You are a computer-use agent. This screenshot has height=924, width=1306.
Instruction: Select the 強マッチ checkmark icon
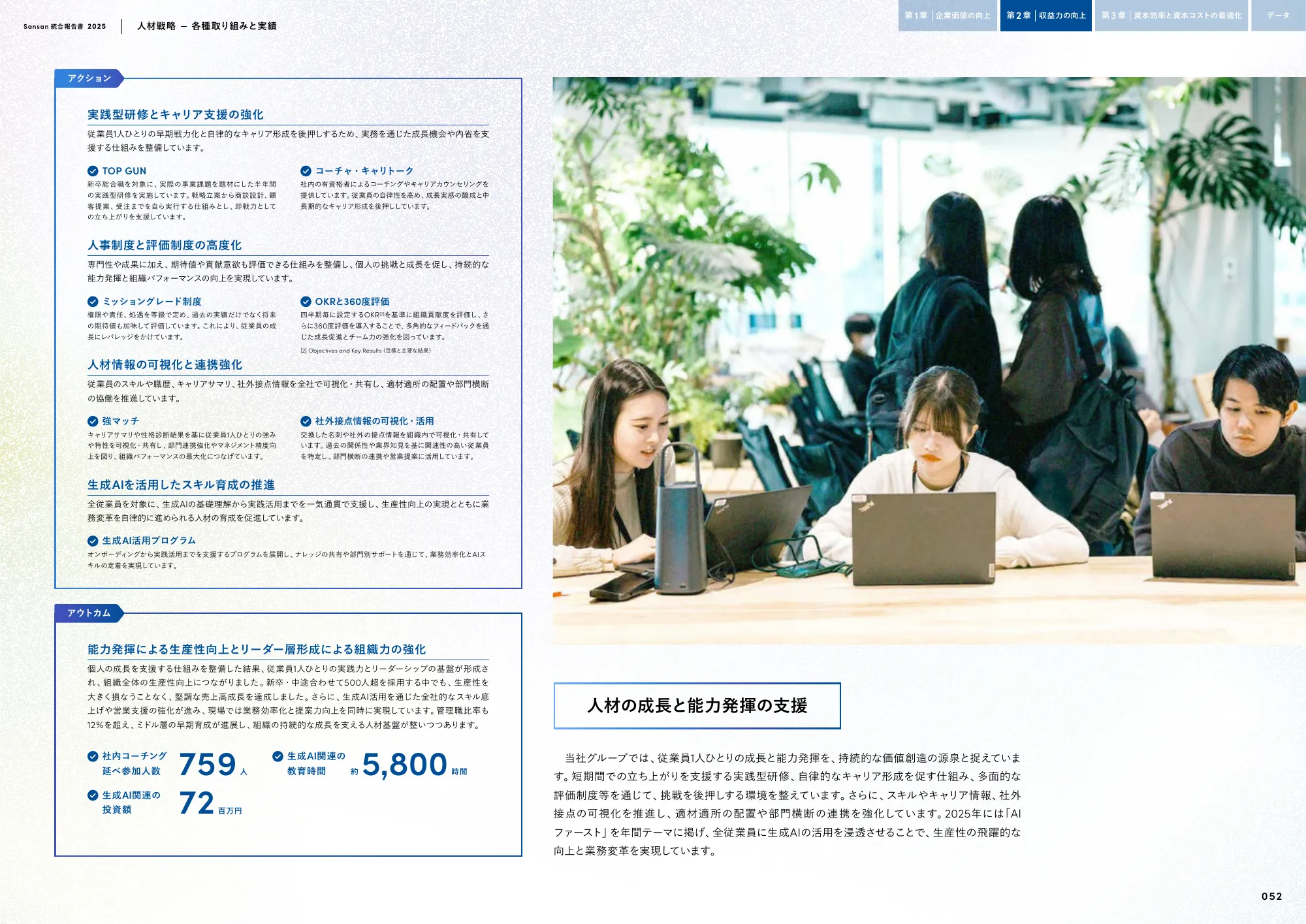93,422
